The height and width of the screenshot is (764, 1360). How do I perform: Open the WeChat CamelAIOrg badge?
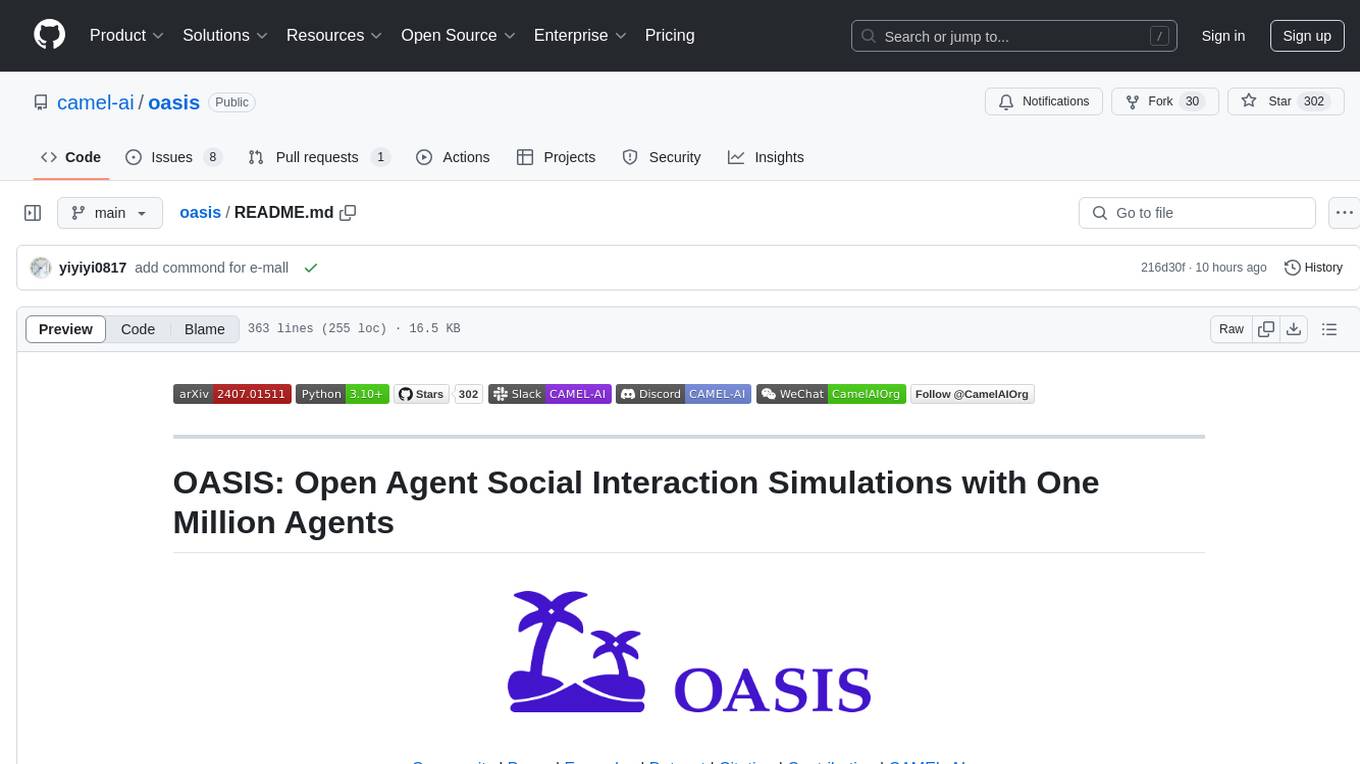point(831,394)
